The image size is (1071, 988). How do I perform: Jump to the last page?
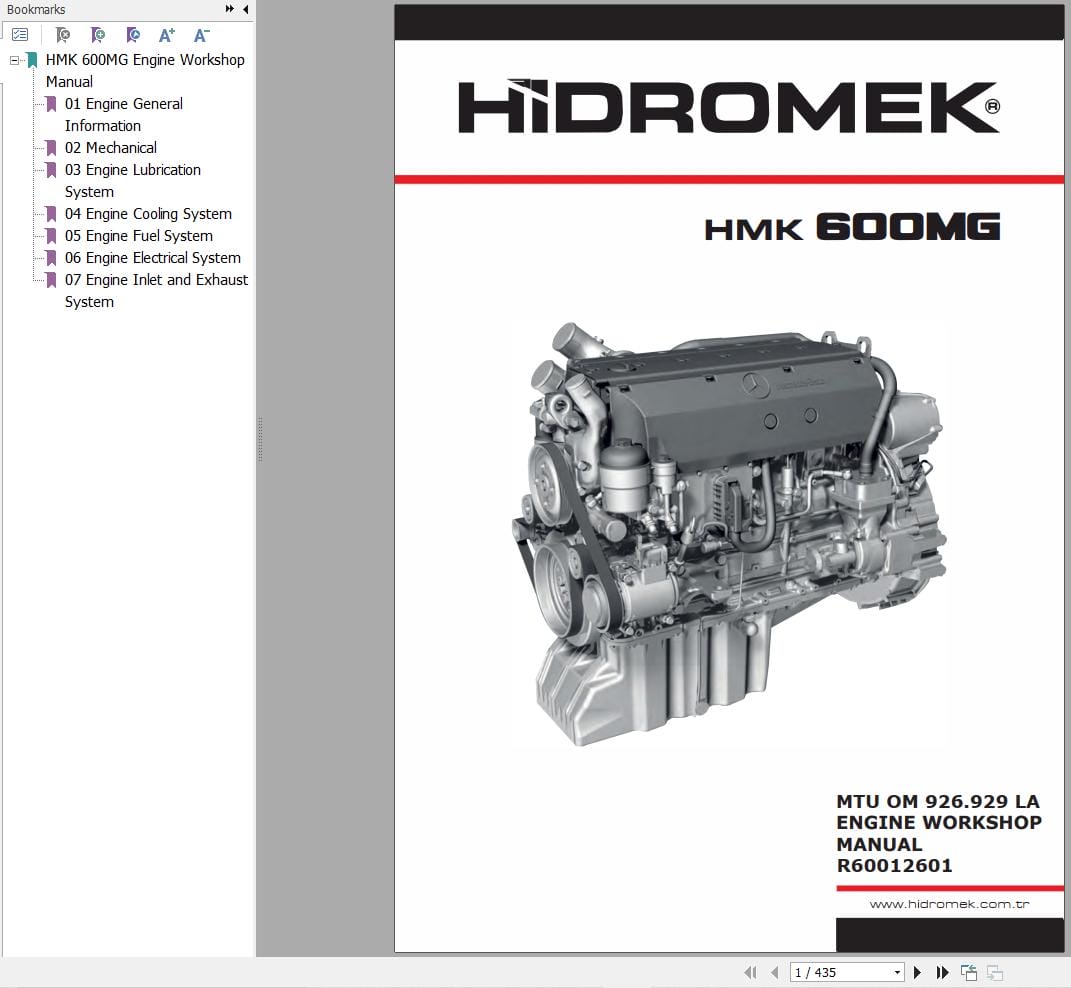pyautogui.click(x=943, y=972)
